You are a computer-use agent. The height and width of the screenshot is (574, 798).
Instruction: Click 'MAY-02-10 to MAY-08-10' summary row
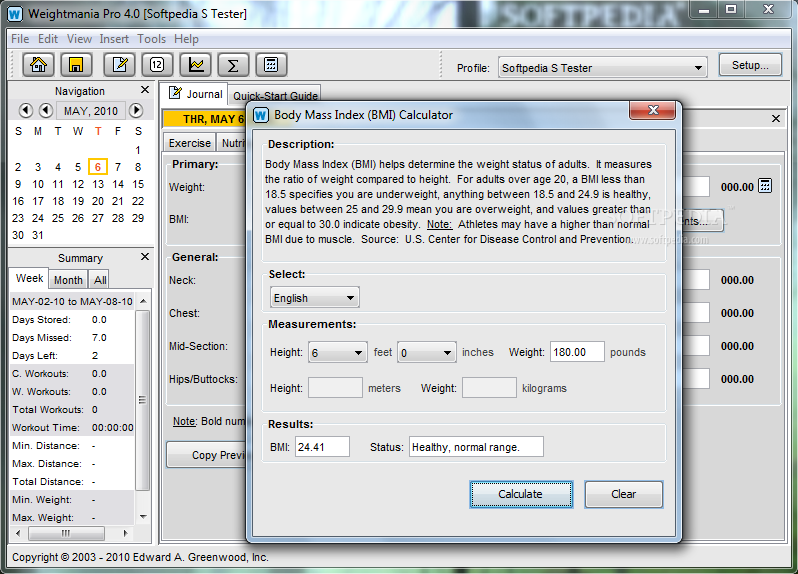point(72,301)
